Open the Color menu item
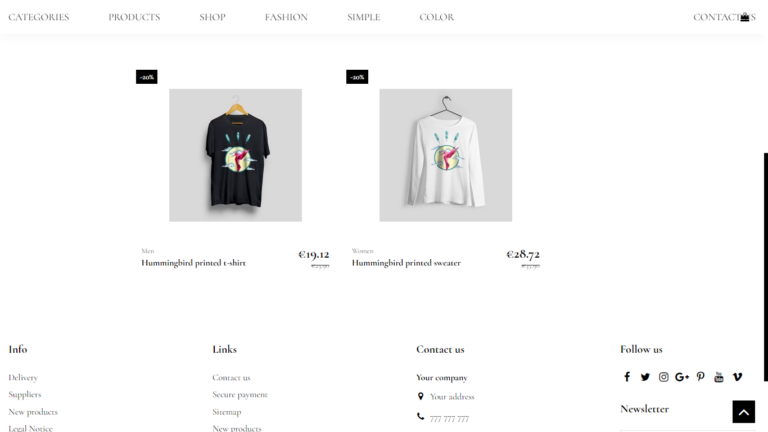Viewport: 768px width, 432px height. click(x=436, y=17)
